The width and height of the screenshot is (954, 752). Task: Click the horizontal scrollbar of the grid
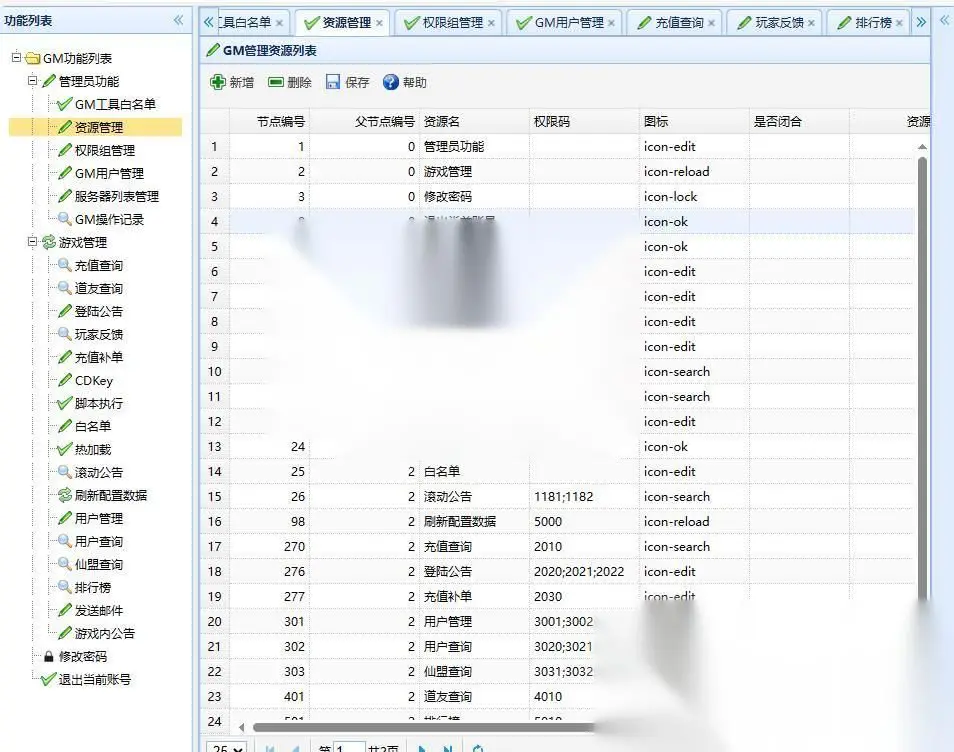coord(423,728)
